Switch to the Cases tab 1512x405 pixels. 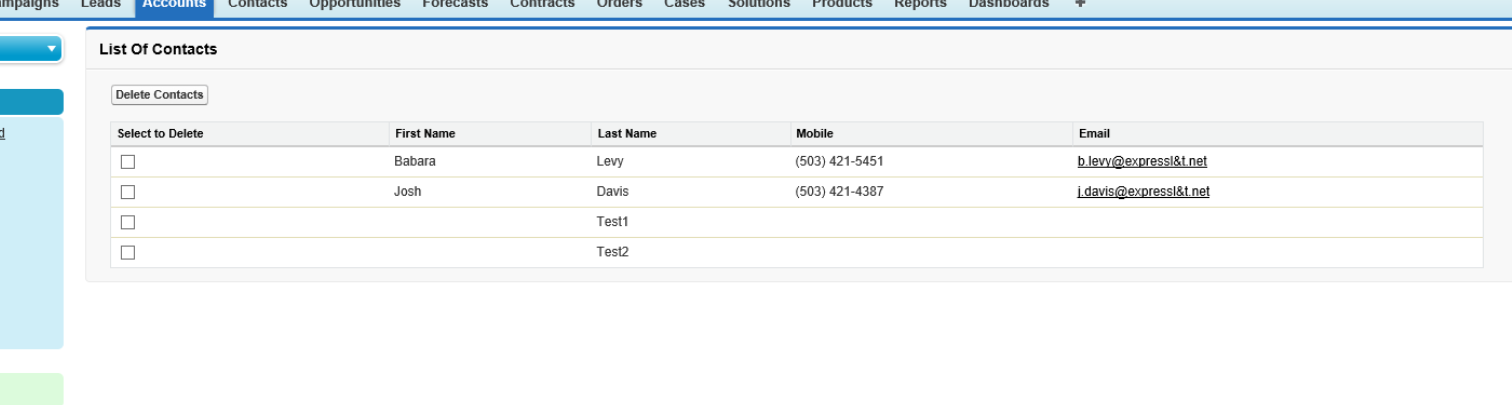tap(684, 5)
